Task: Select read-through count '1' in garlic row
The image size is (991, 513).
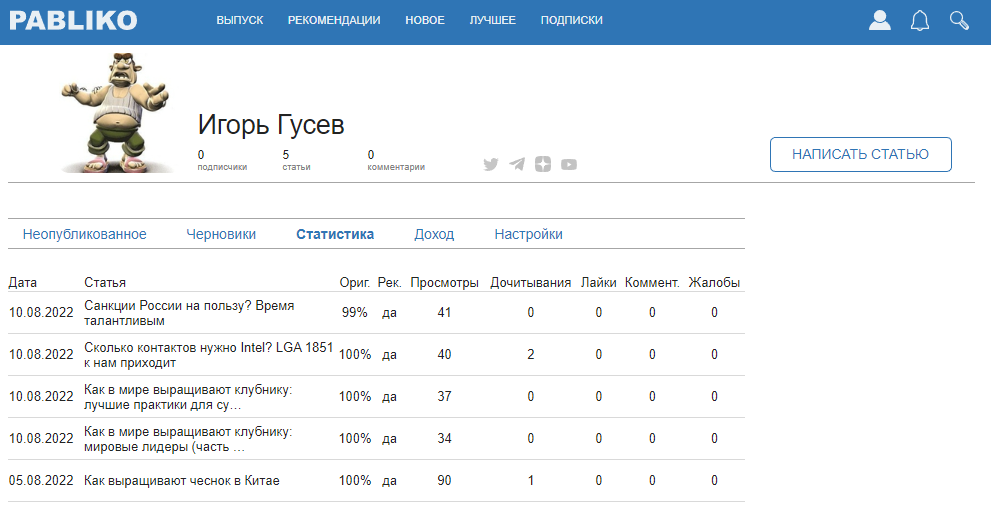Action: pos(530,481)
